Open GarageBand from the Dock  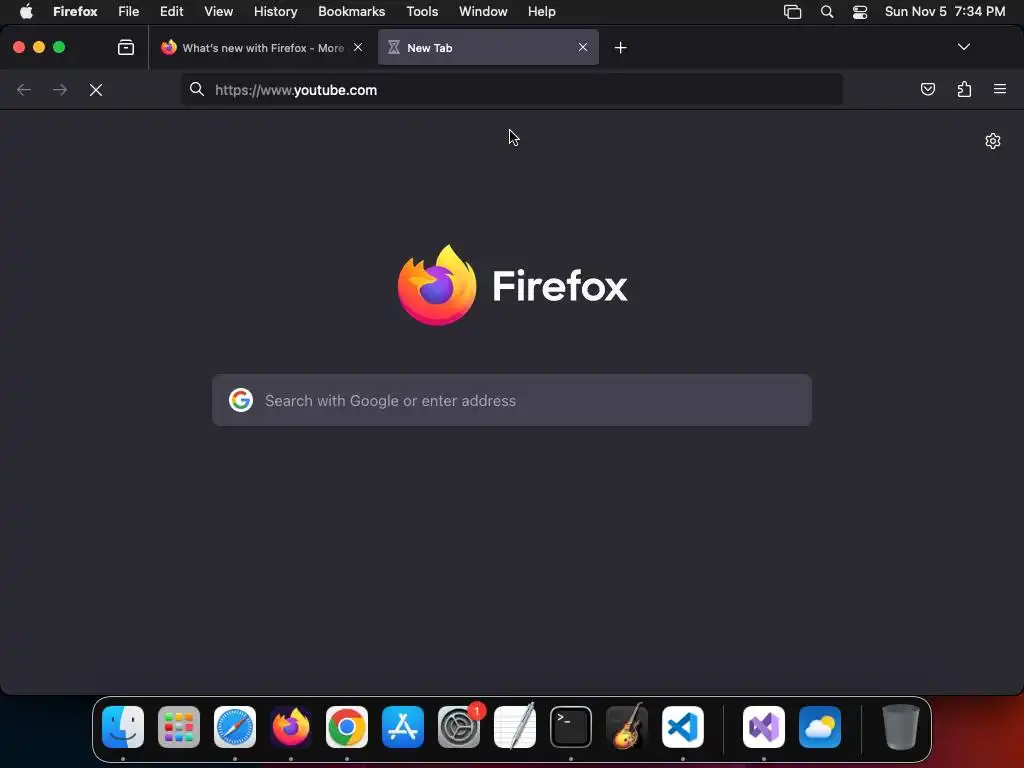tap(627, 726)
